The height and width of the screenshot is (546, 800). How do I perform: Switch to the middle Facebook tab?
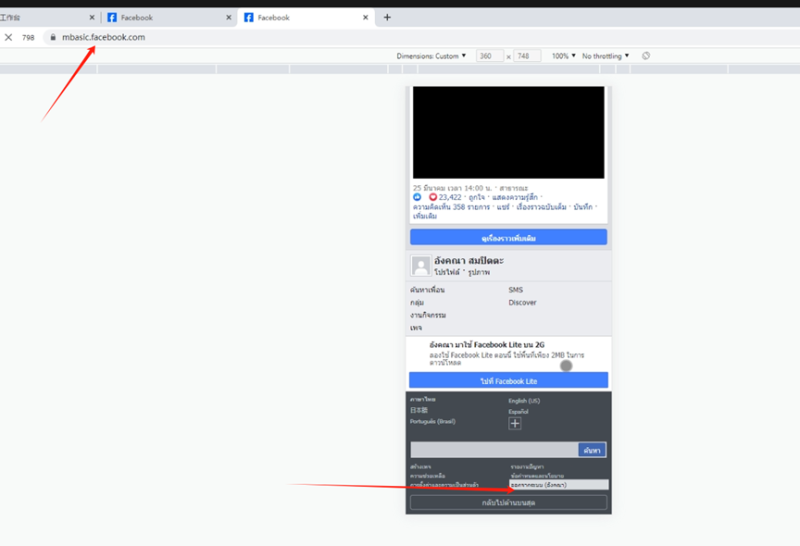pos(165,17)
